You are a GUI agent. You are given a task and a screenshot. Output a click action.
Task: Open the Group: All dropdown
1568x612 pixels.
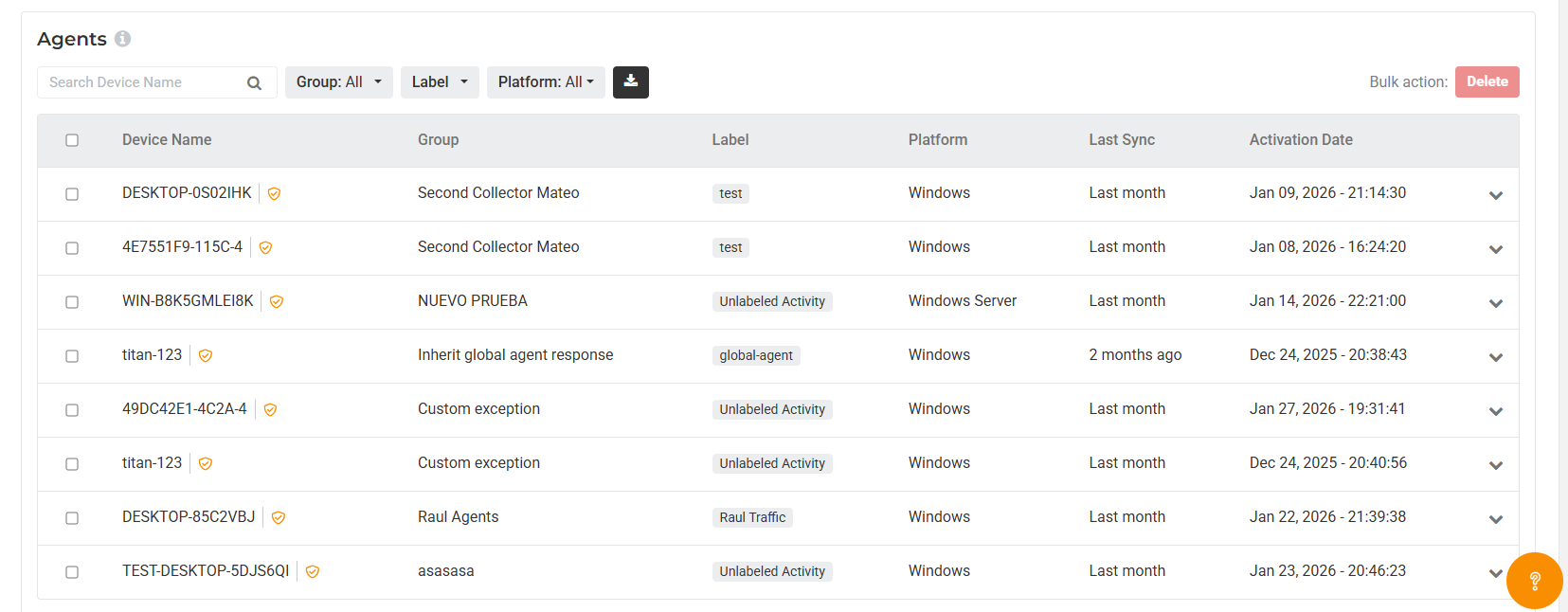pos(338,82)
